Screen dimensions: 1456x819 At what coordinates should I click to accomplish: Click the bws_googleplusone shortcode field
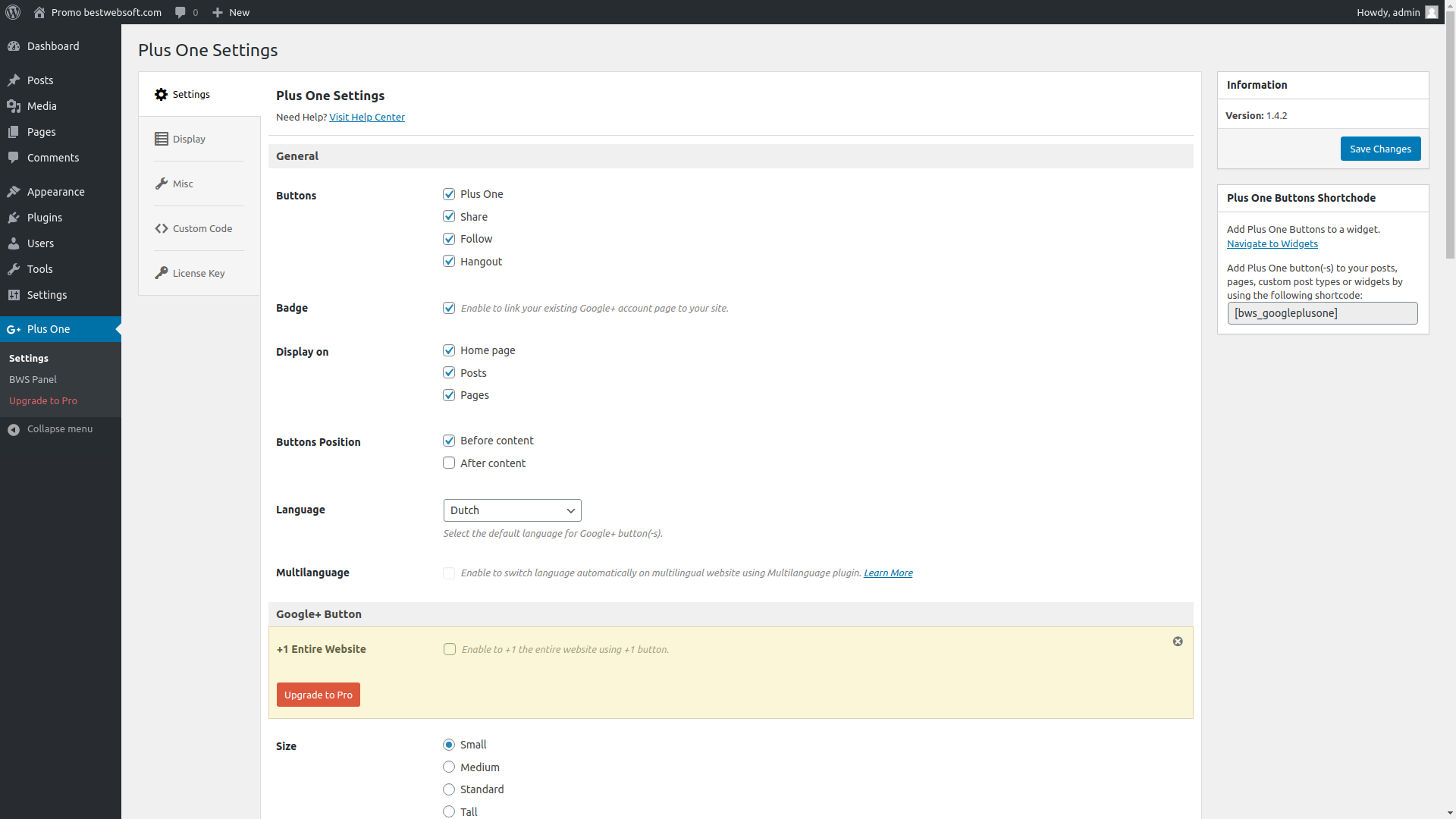(1323, 313)
